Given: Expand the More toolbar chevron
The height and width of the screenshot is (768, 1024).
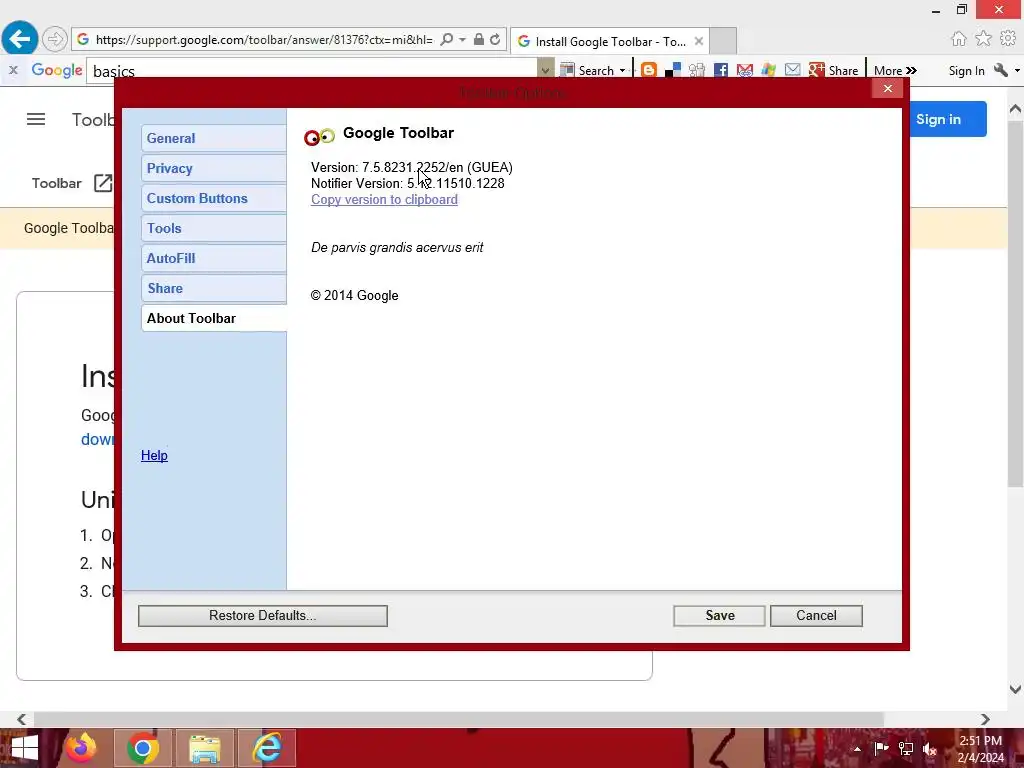Looking at the screenshot, I should [895, 71].
